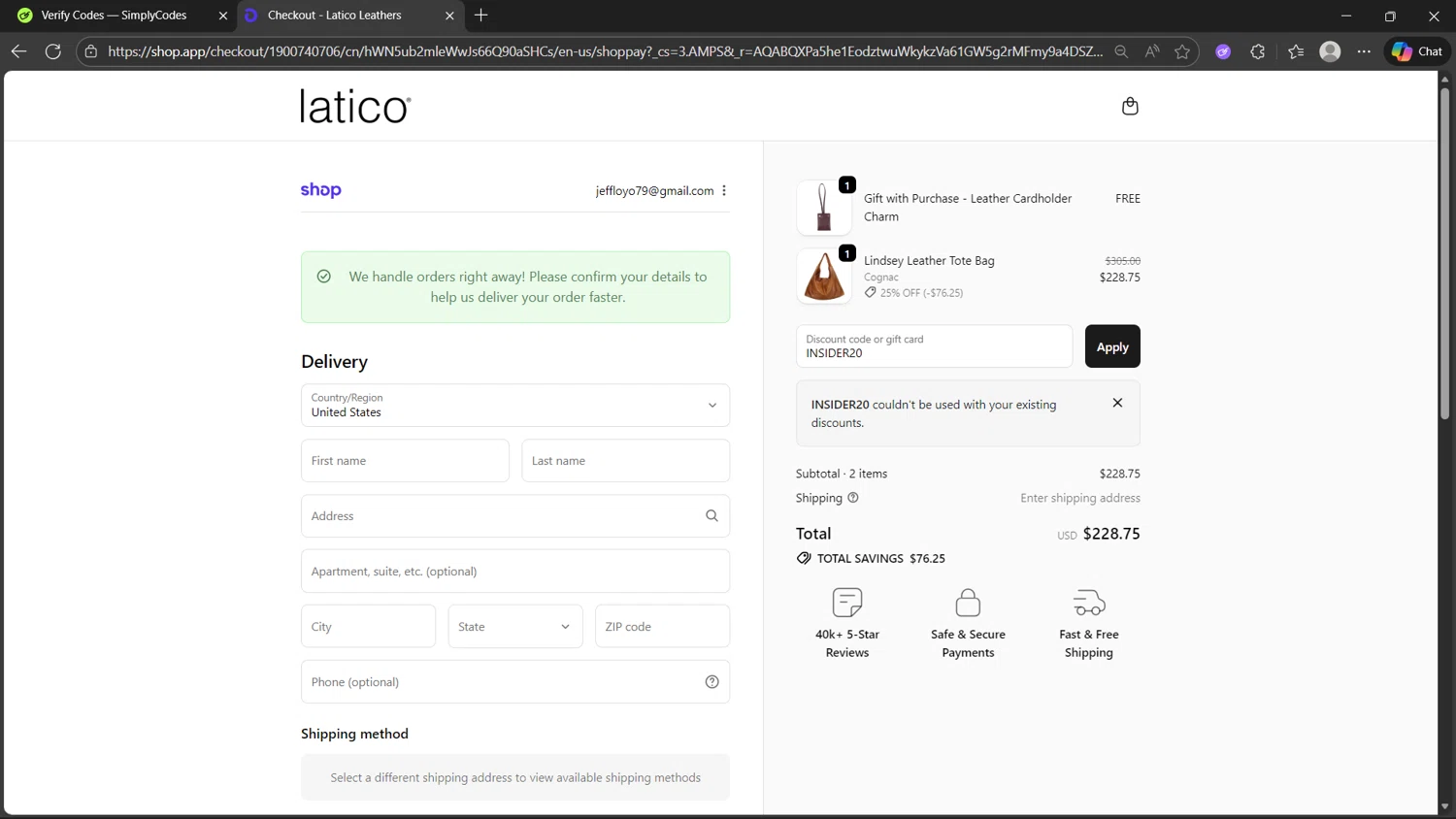The image size is (1456, 819).
Task: Open browser Settings and more menu
Action: click(x=1364, y=51)
